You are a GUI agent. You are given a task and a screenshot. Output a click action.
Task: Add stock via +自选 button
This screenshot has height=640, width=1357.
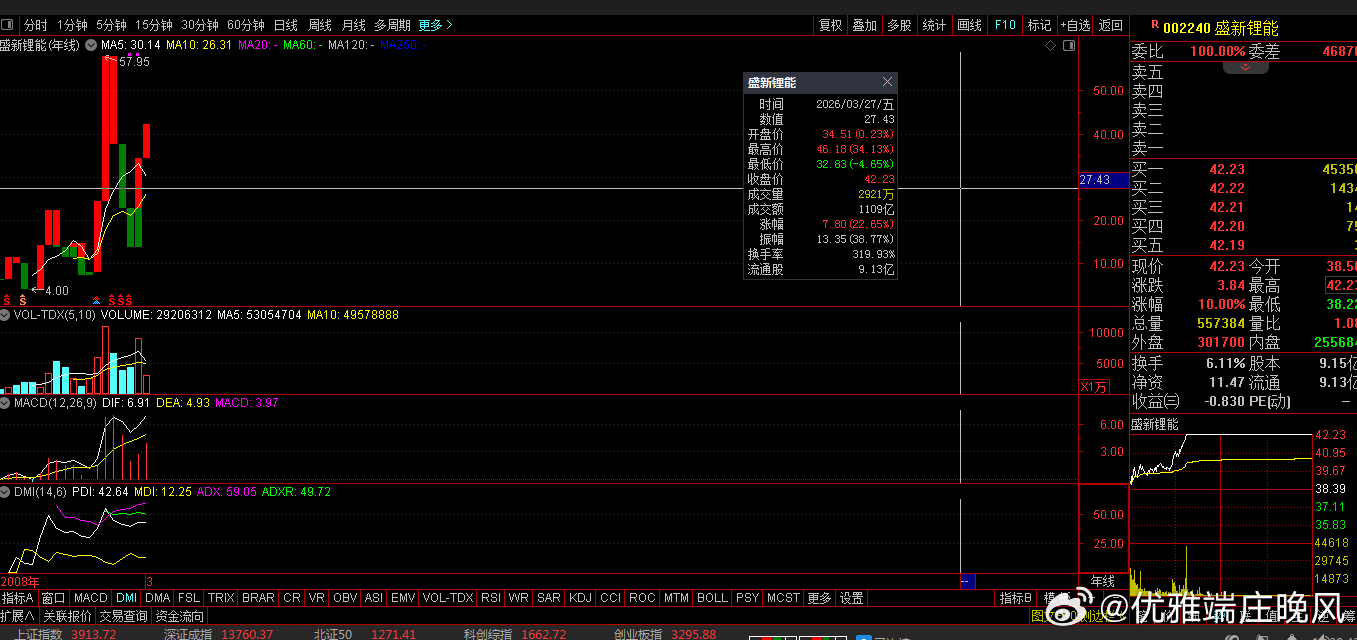pyautogui.click(x=1075, y=25)
